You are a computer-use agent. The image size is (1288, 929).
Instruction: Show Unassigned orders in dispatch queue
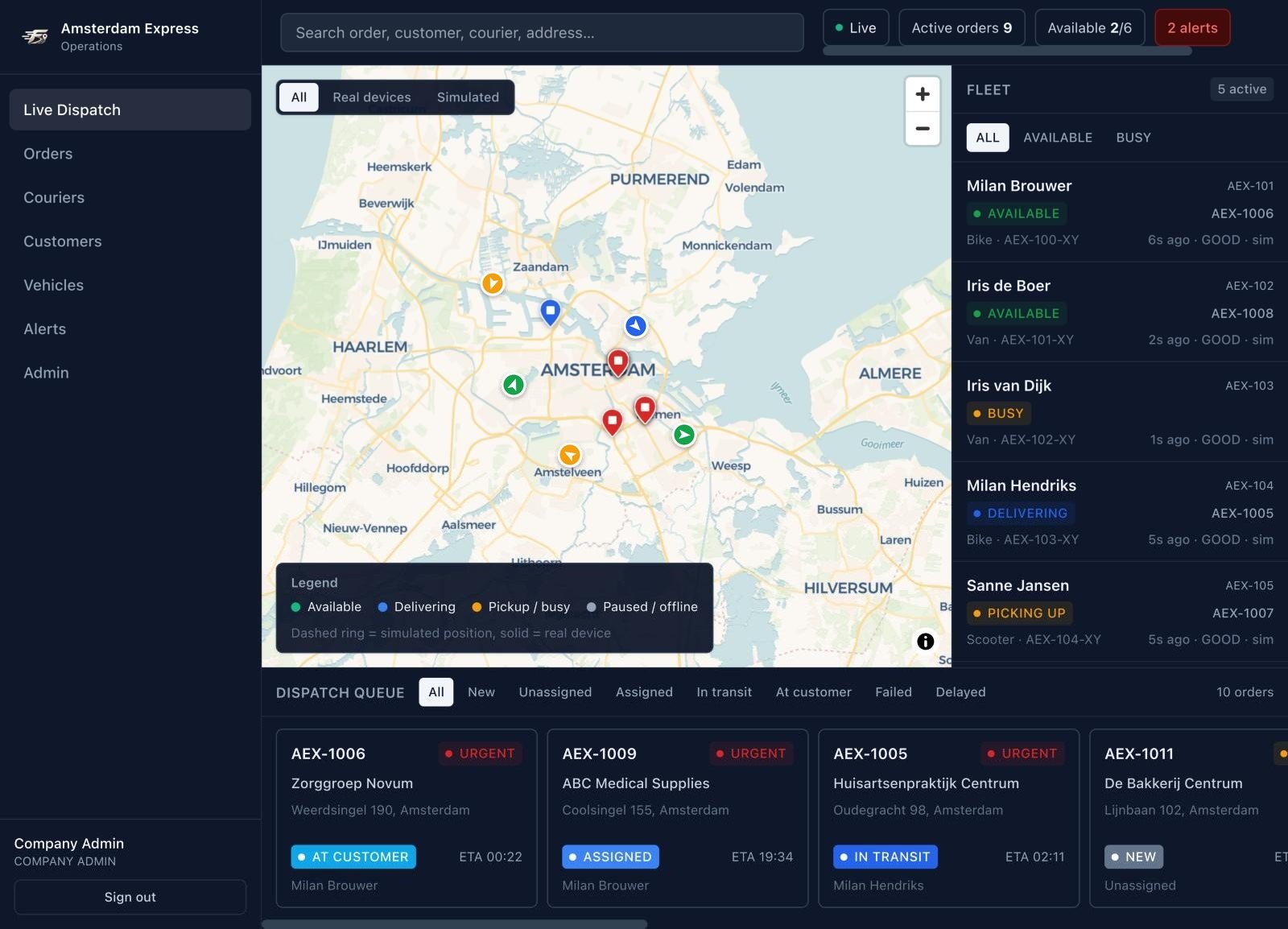tap(555, 692)
